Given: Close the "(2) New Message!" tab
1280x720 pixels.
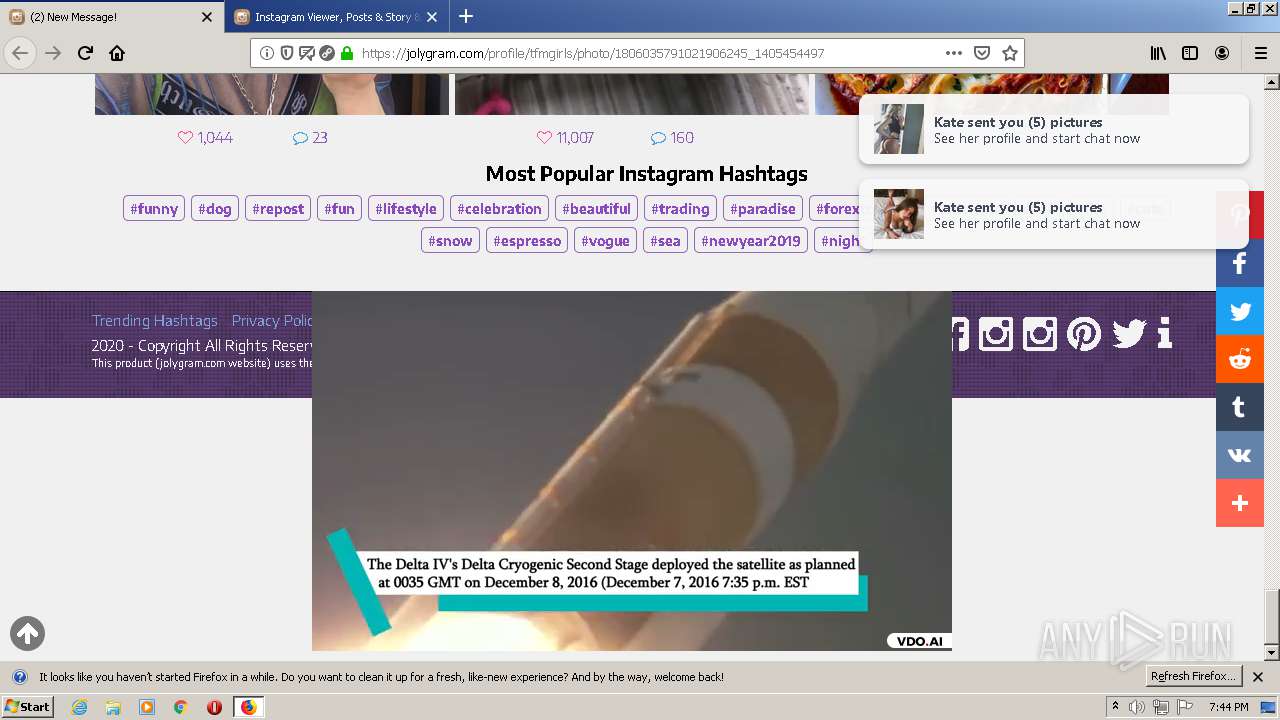Looking at the screenshot, I should 207,17.
